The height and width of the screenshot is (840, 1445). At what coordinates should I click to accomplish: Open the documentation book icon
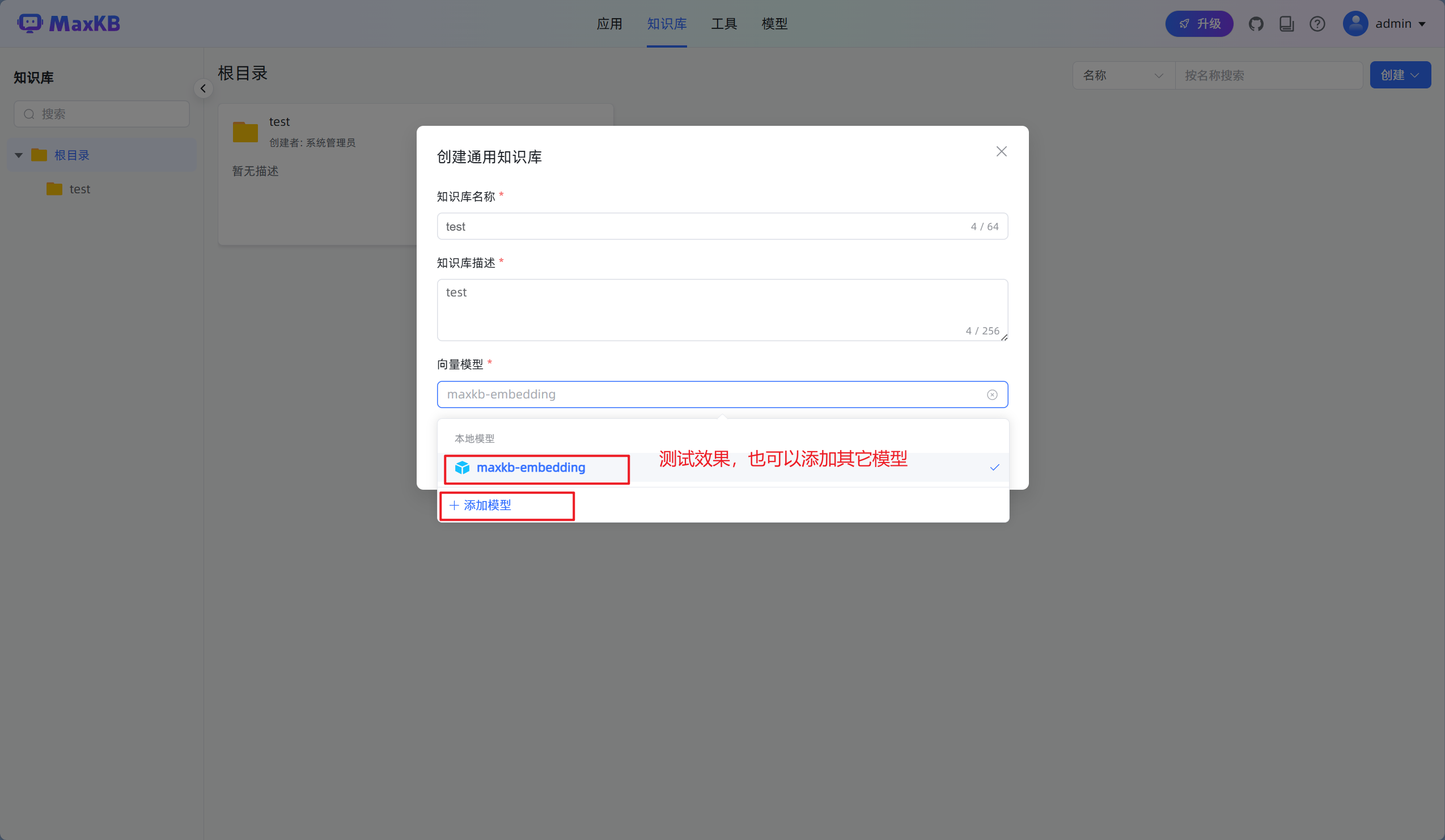[1286, 24]
